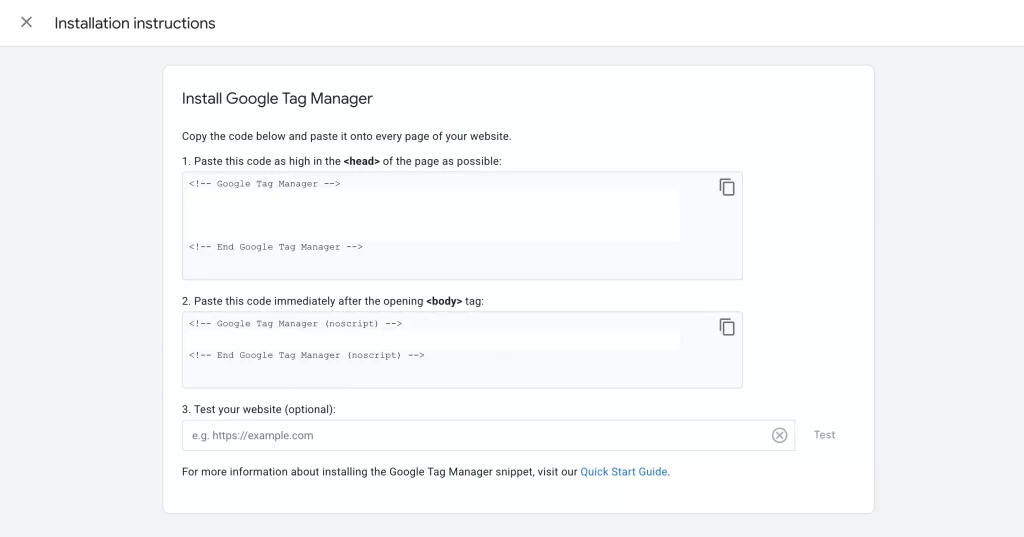The image size is (1024, 537).
Task: Click the step 2 body tag instruction text
Action: tap(332, 301)
